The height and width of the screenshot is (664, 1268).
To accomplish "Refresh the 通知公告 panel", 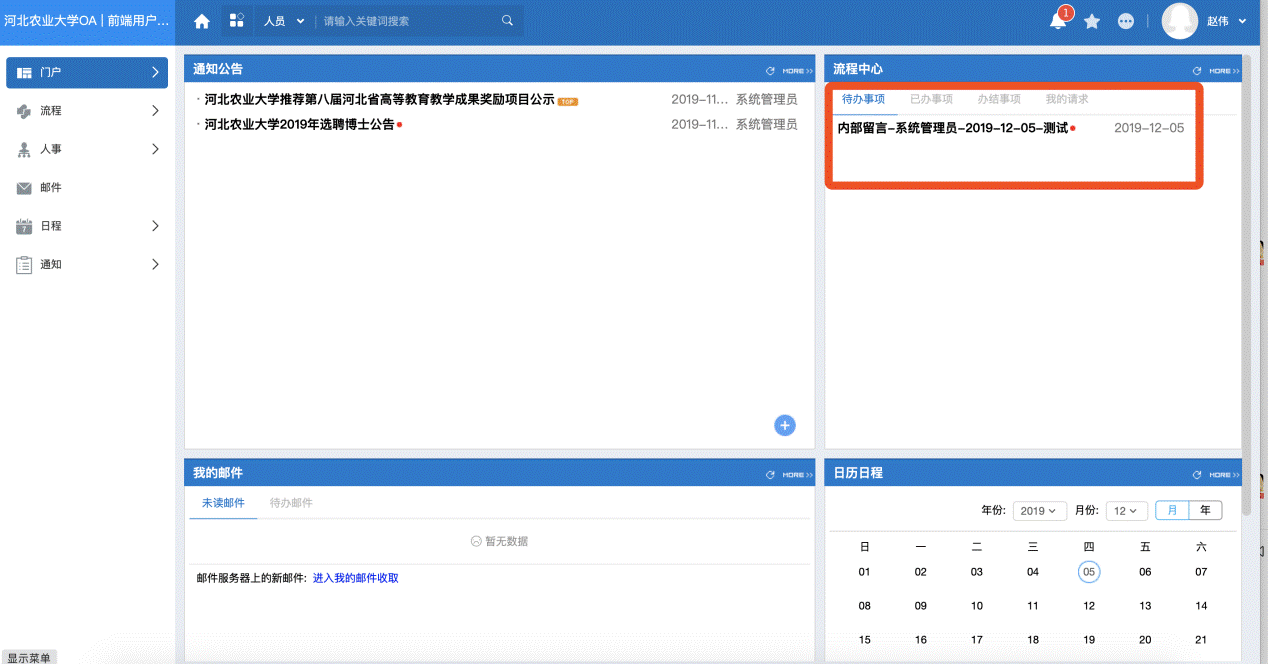I will [x=769, y=69].
